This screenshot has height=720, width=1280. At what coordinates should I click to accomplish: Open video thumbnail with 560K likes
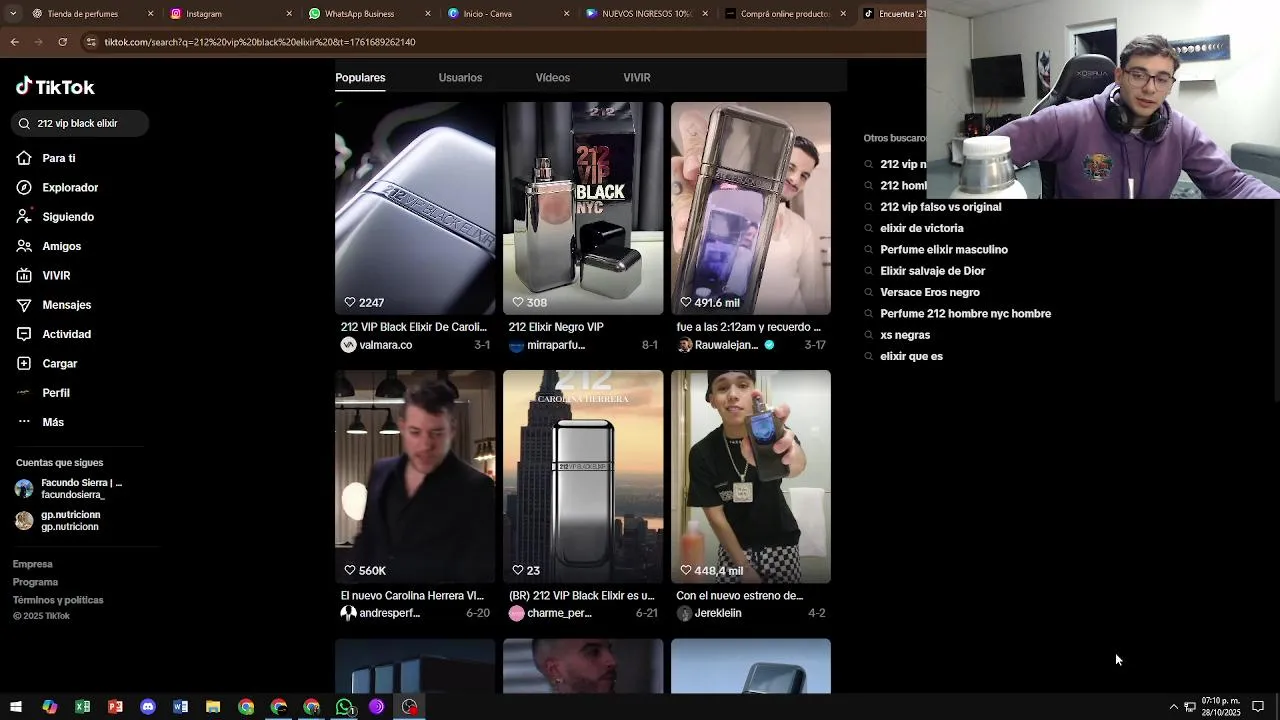415,476
